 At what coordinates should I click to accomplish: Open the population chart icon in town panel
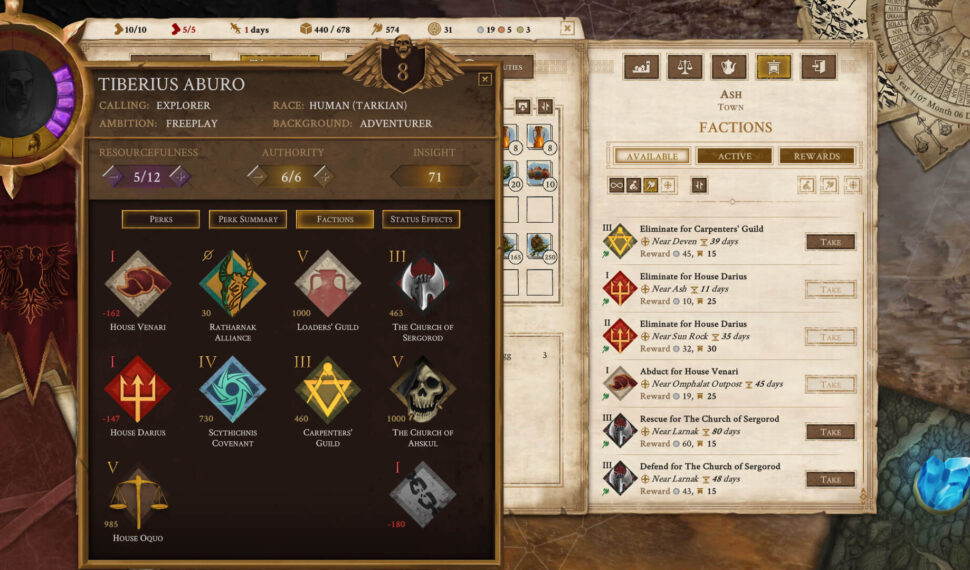click(x=641, y=67)
